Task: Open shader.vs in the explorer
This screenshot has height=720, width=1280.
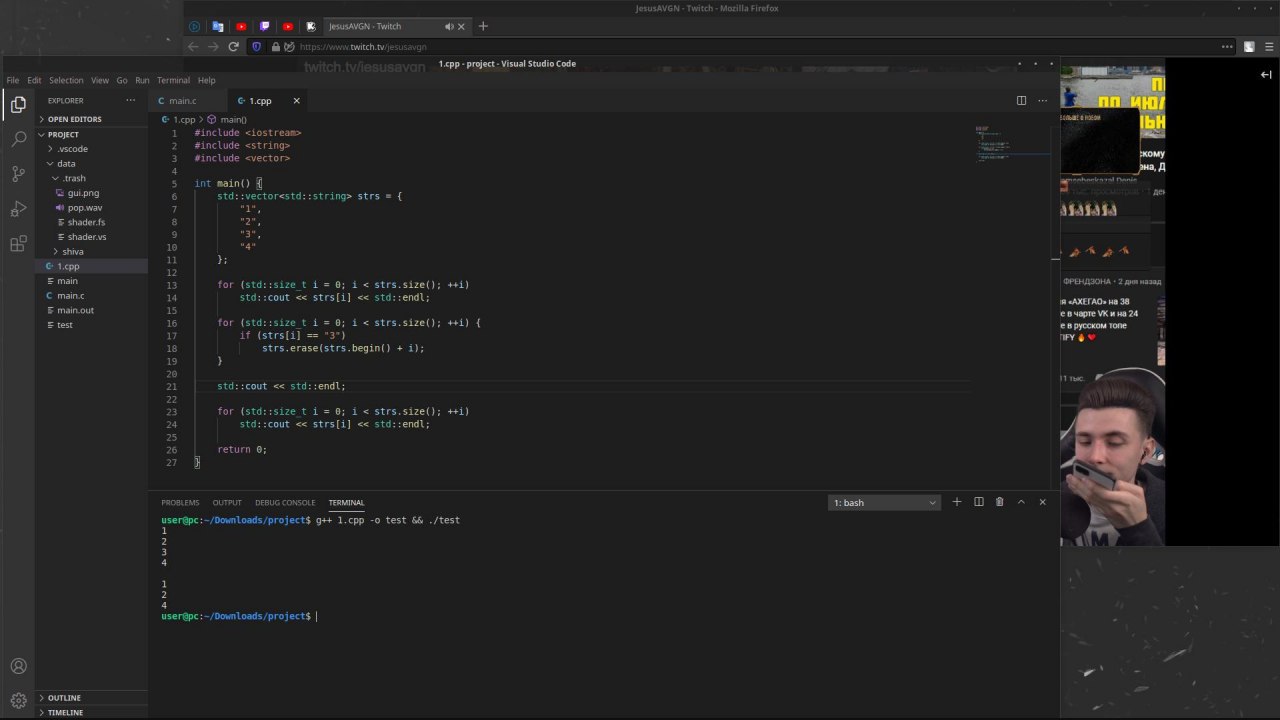Action: coord(92,237)
